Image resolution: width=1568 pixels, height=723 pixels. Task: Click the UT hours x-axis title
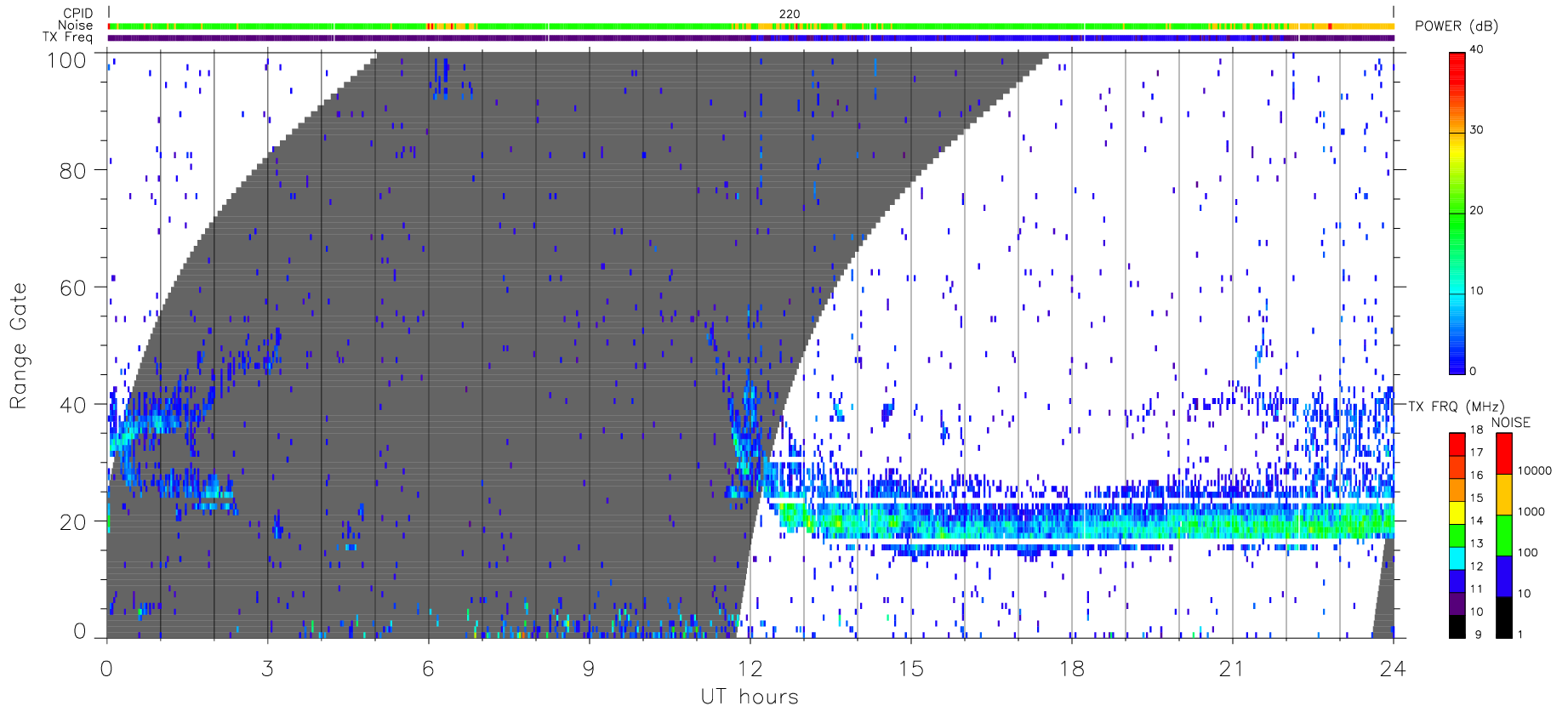[750, 697]
